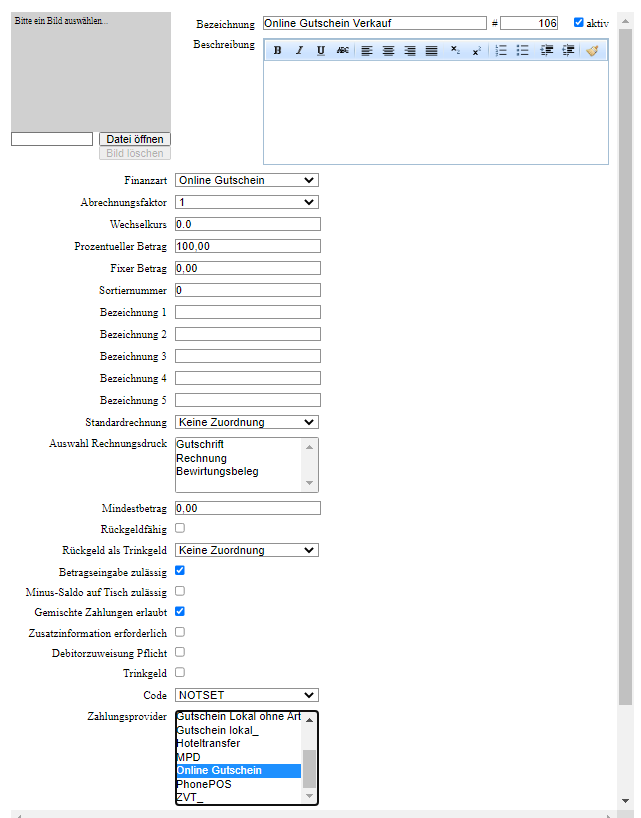
Task: Apply superscript formatting
Action: coord(477,51)
